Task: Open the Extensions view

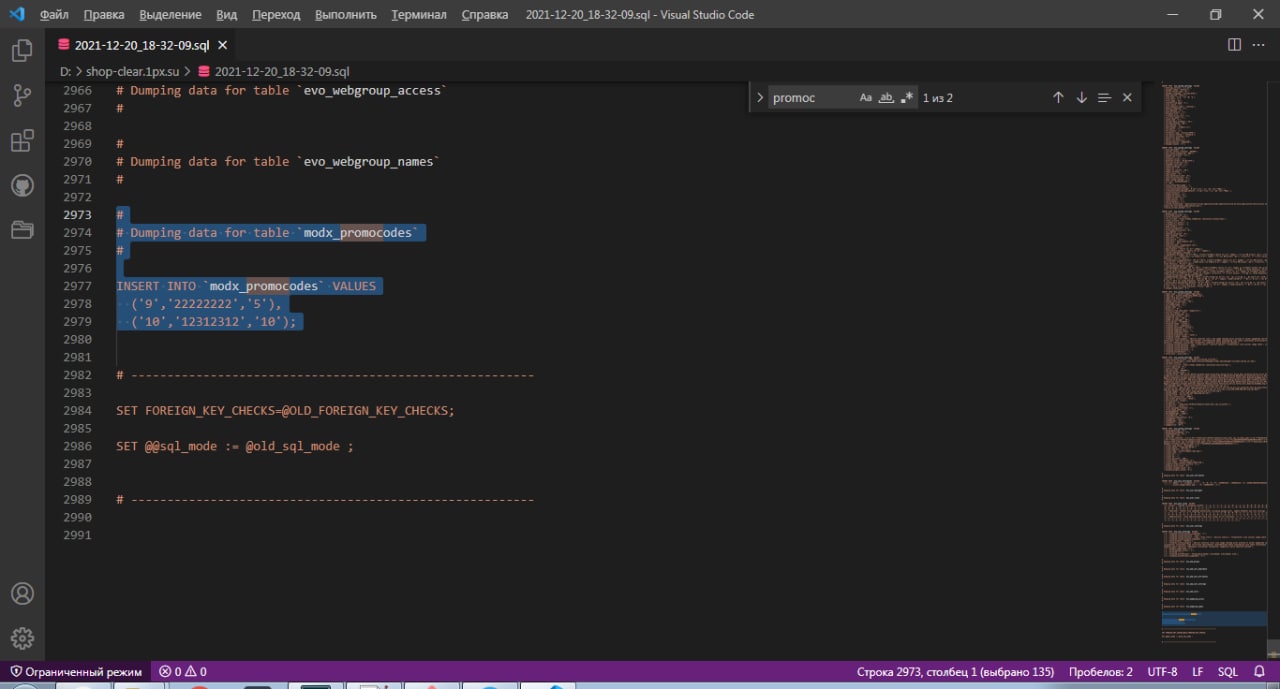Action: pyautogui.click(x=22, y=141)
